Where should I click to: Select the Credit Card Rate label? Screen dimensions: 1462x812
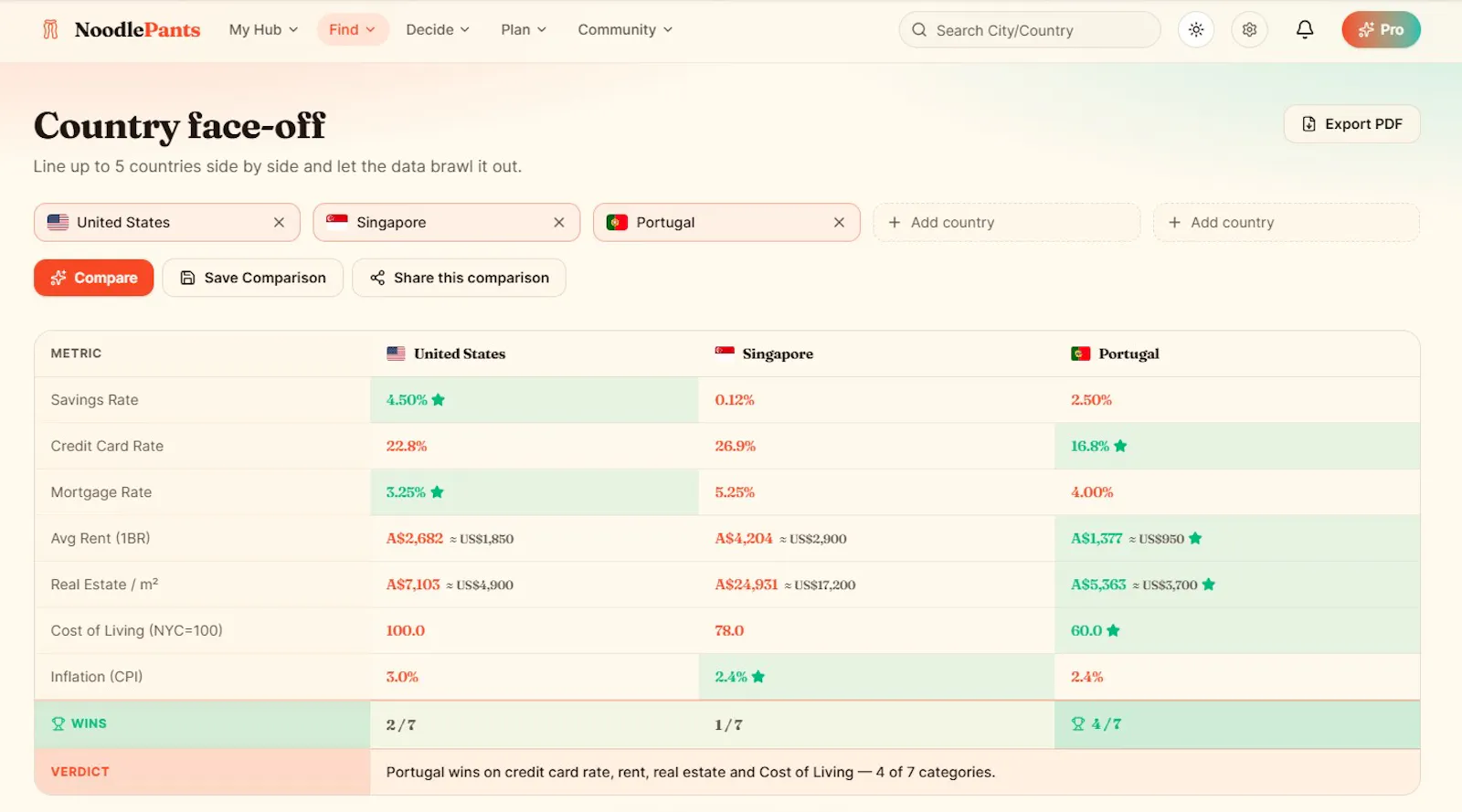(107, 446)
